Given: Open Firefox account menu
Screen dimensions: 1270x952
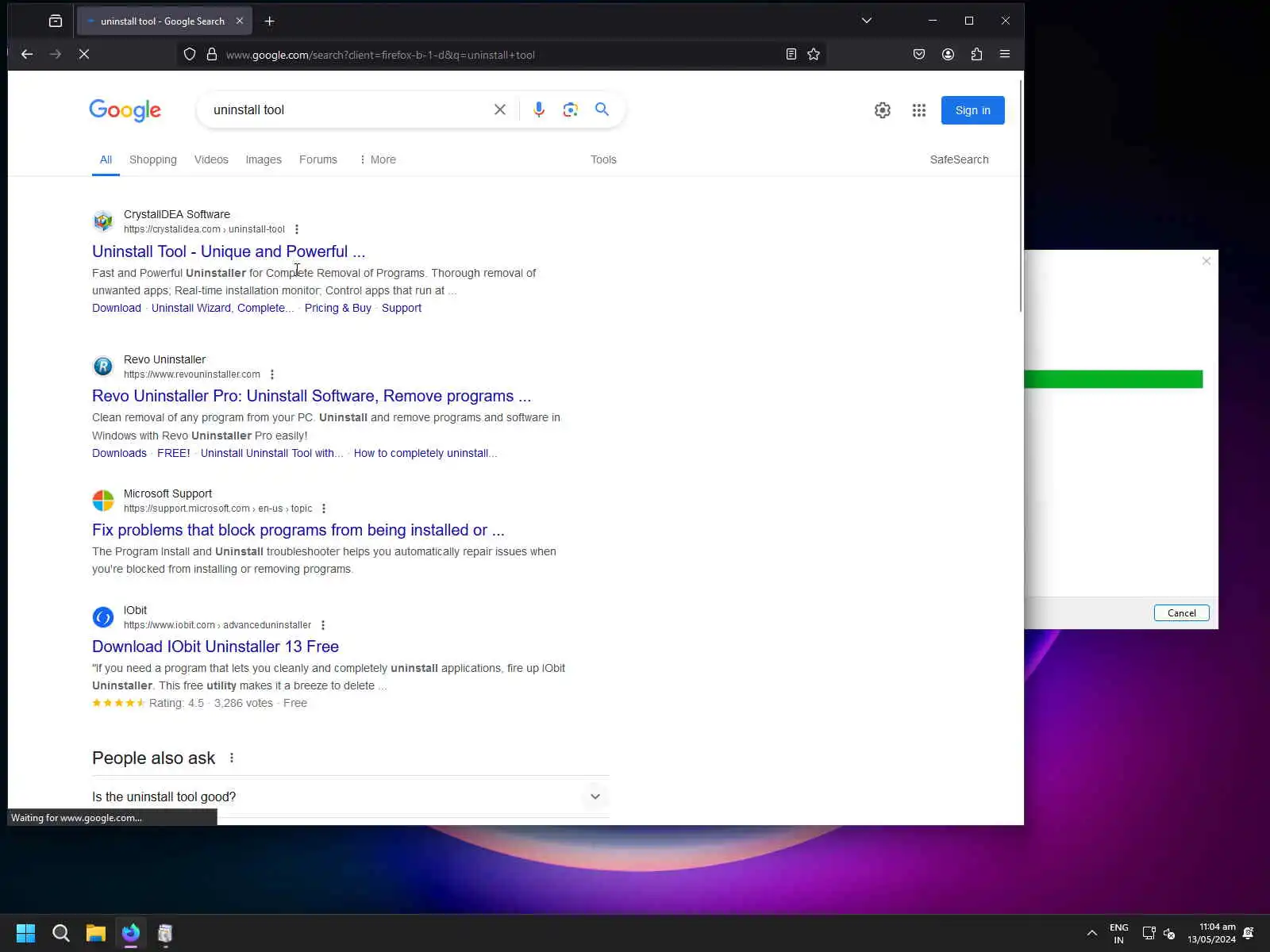Looking at the screenshot, I should point(948,54).
